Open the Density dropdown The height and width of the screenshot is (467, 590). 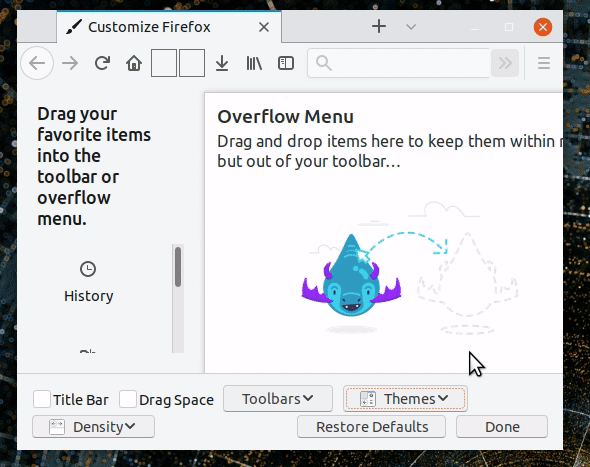click(93, 427)
